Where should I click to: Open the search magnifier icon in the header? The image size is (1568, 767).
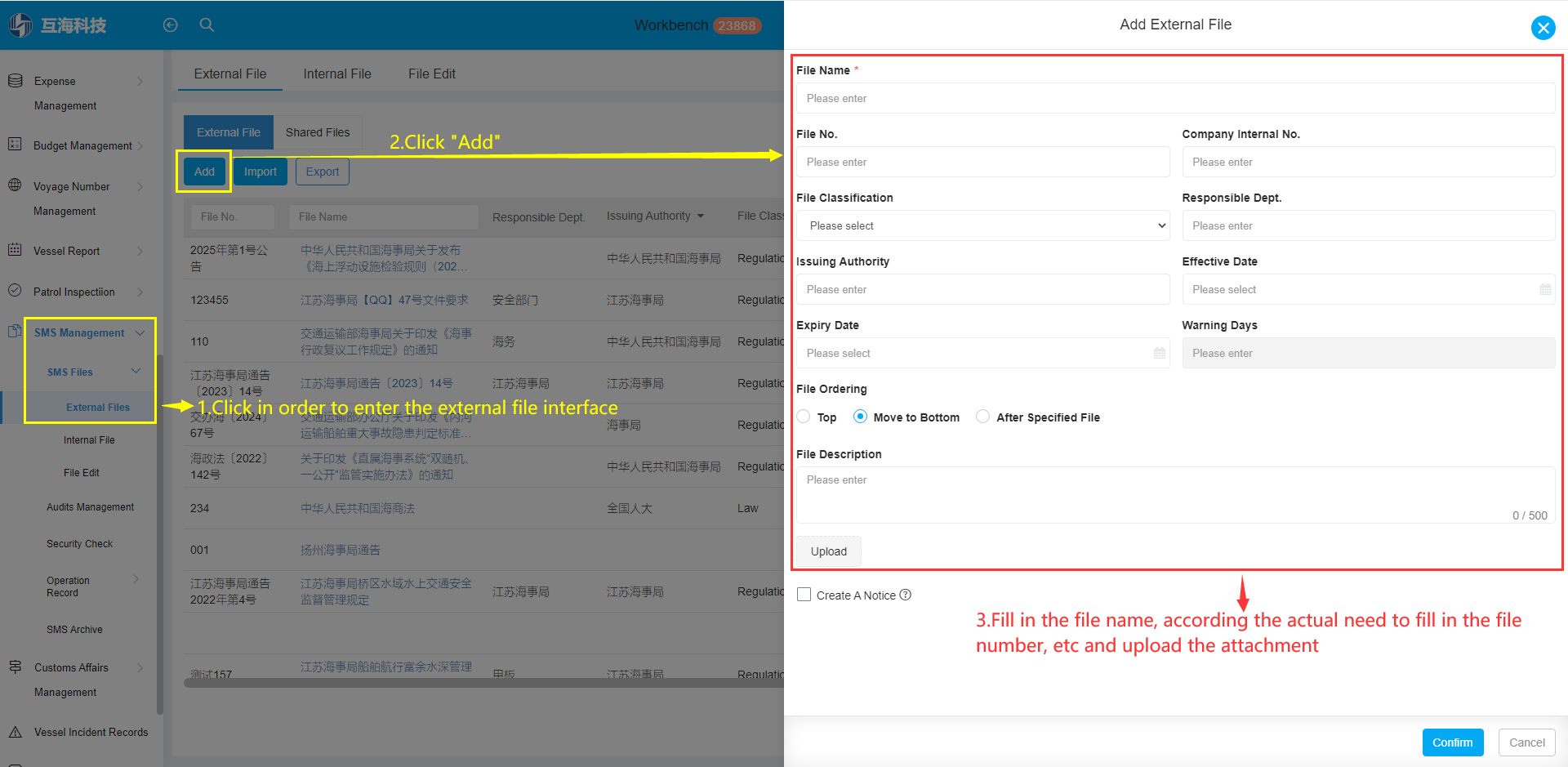(207, 25)
